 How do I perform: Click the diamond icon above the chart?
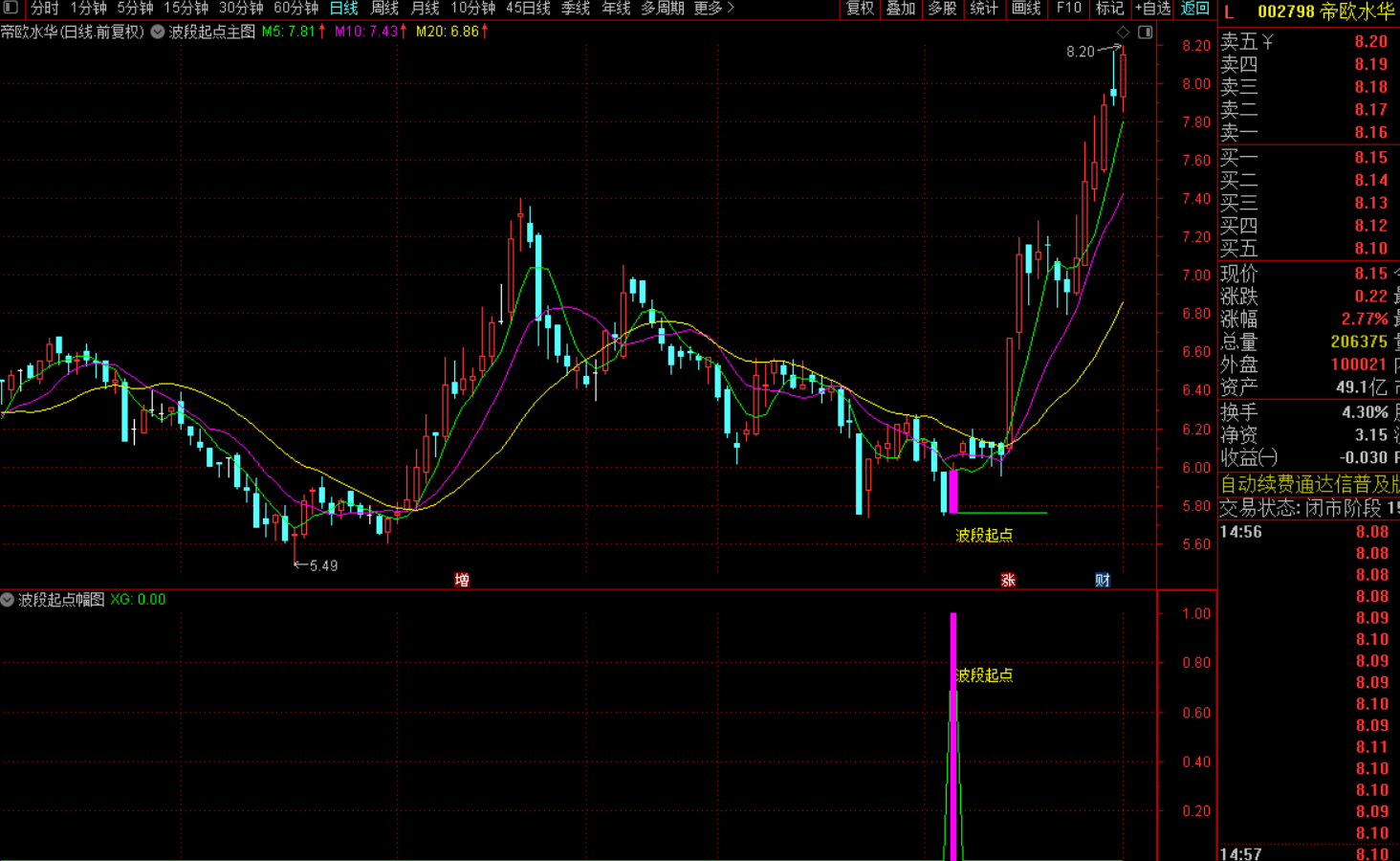coord(1123,32)
